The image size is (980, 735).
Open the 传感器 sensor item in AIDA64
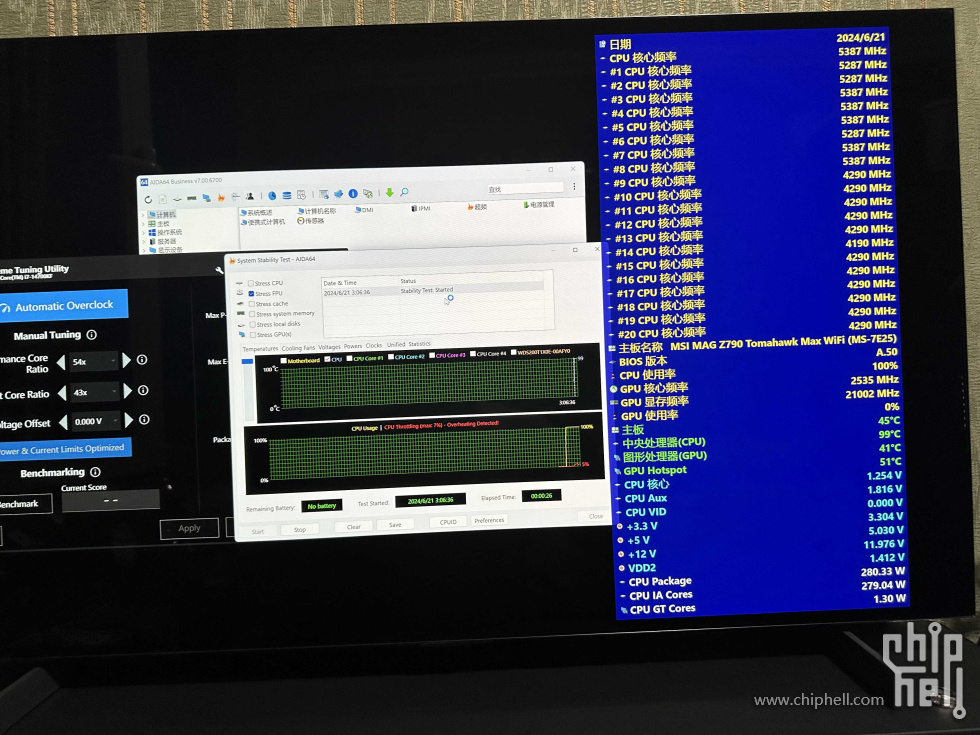pyautogui.click(x=310, y=221)
